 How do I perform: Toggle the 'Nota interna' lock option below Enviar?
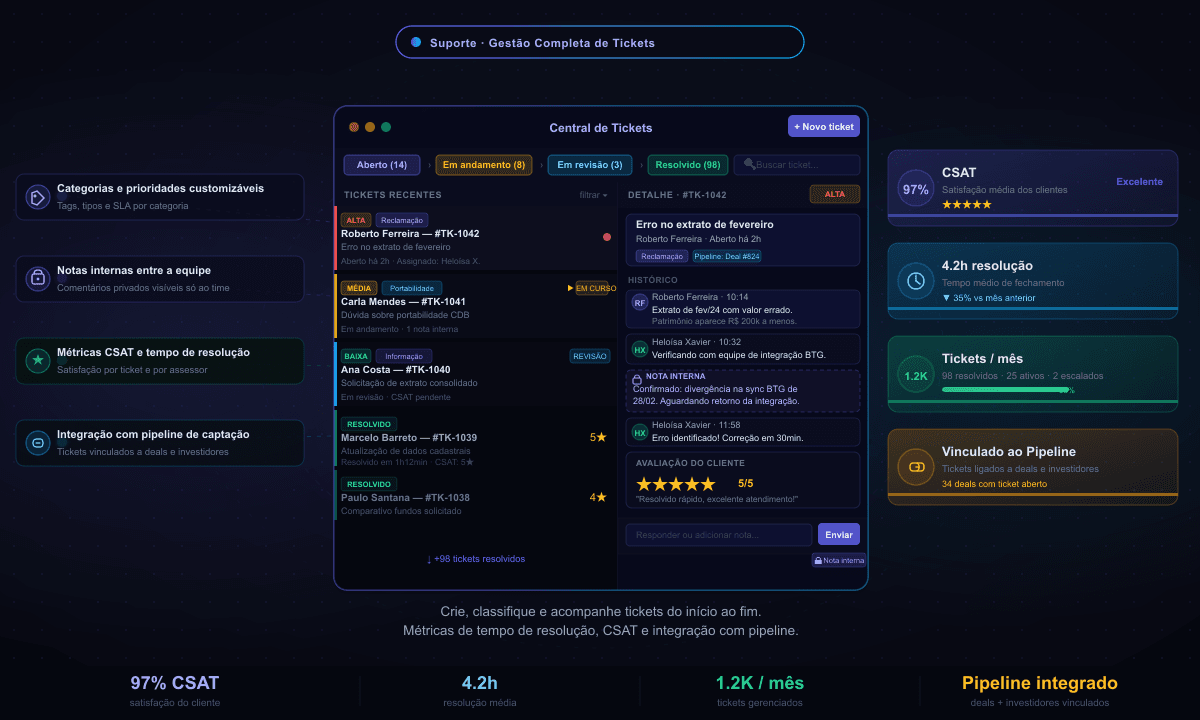click(838, 560)
